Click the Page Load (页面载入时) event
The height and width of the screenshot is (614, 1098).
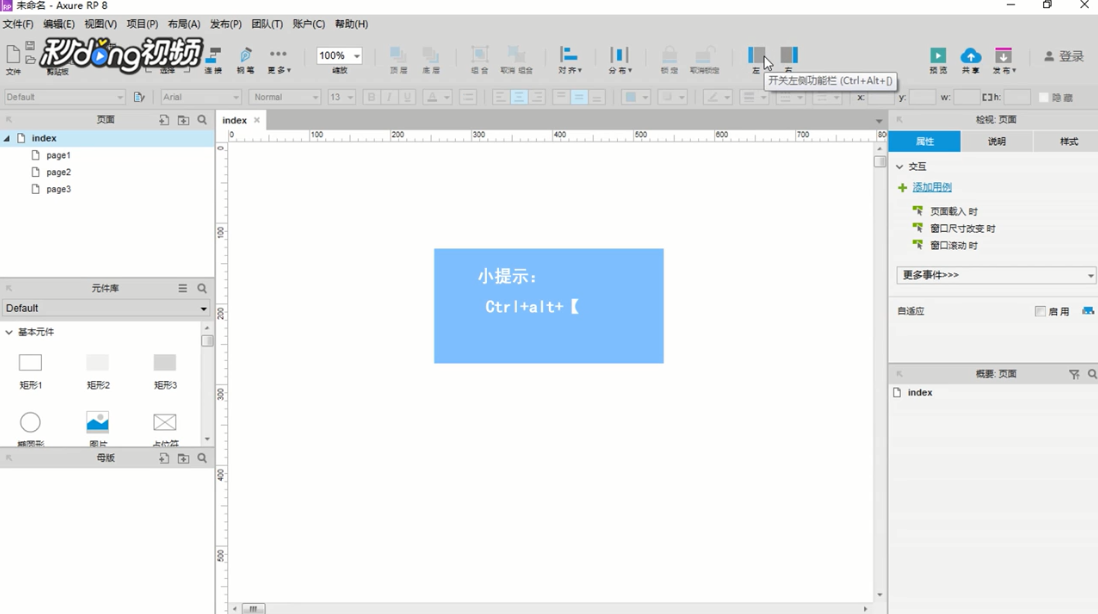pos(953,211)
